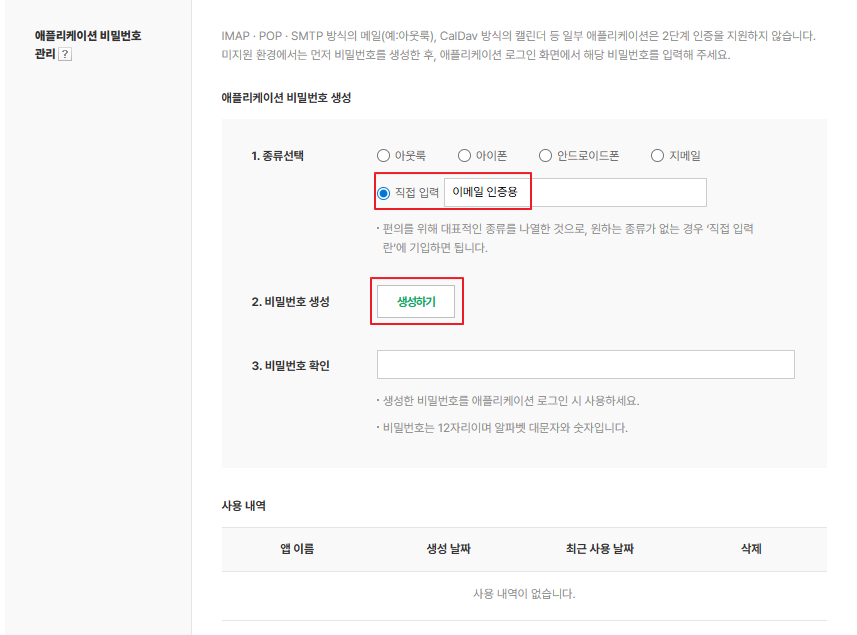Select the 아웃룩 radio option

coord(383,156)
